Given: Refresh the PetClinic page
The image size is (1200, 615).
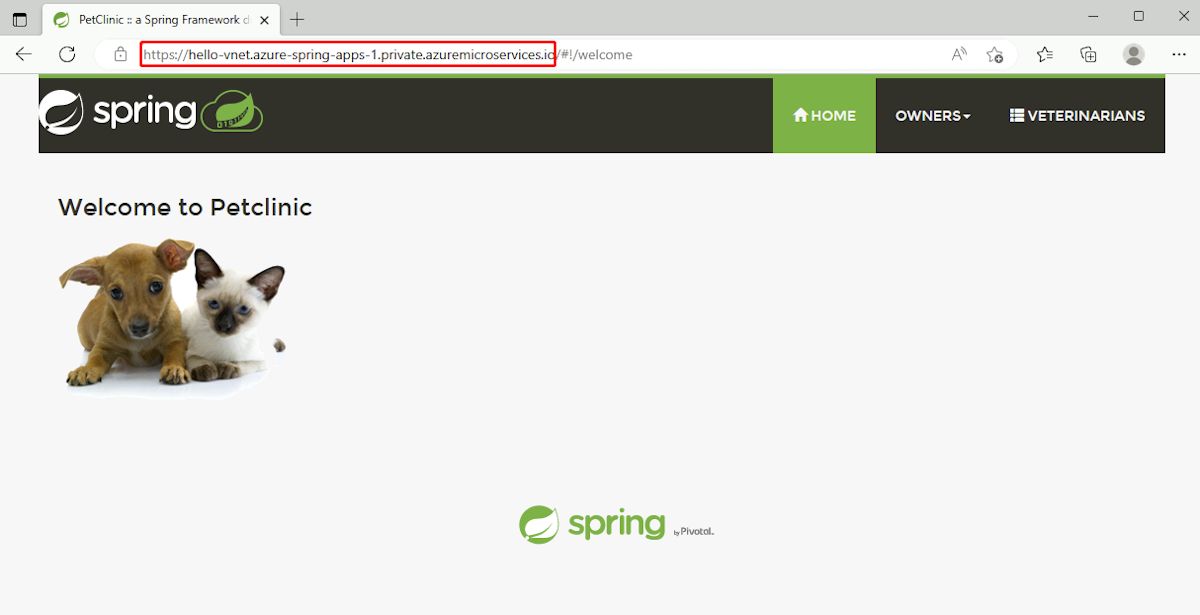Looking at the screenshot, I should 67,54.
